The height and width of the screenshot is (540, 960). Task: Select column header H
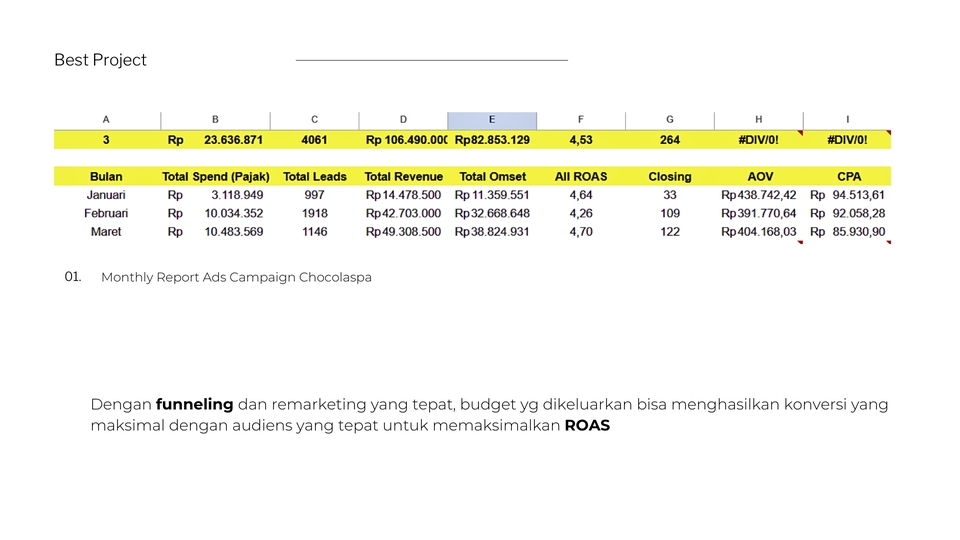759,120
